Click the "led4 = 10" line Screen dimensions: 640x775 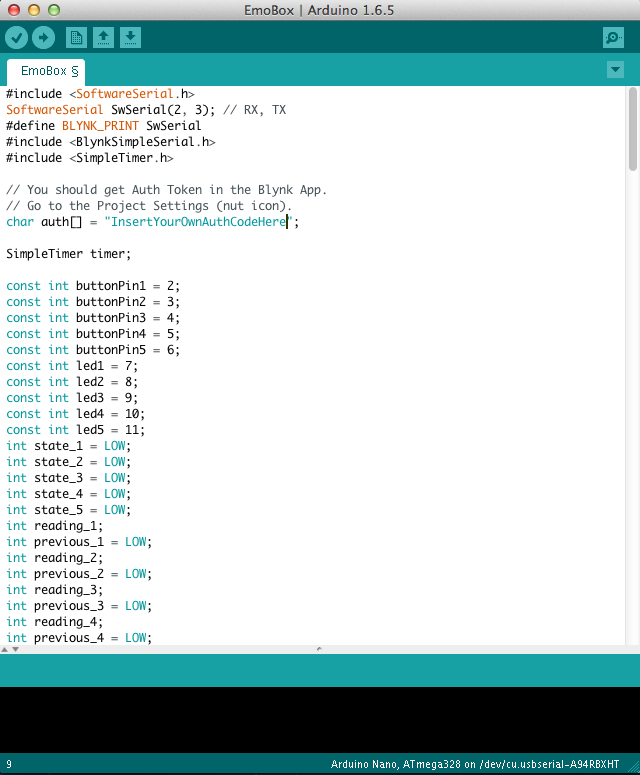tap(76, 414)
